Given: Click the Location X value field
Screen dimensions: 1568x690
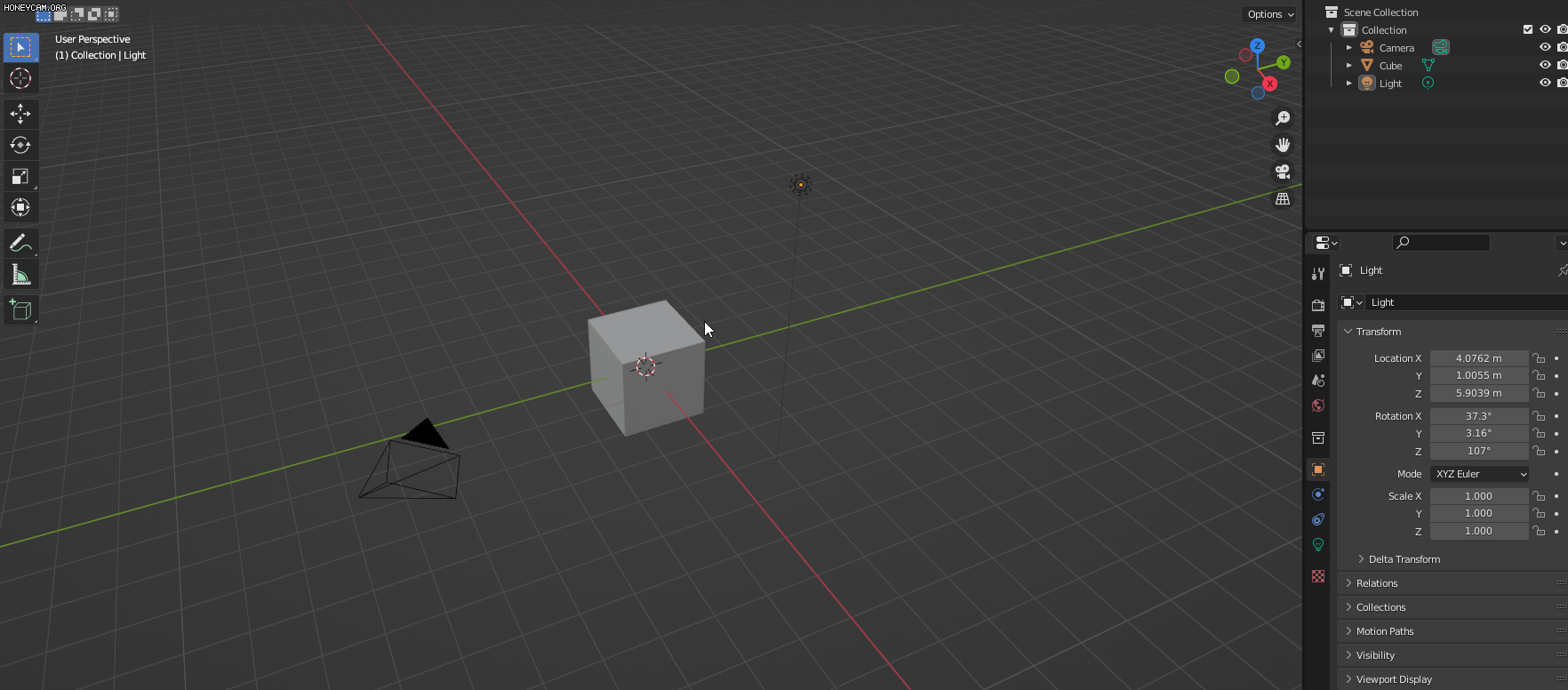Looking at the screenshot, I should point(1479,358).
